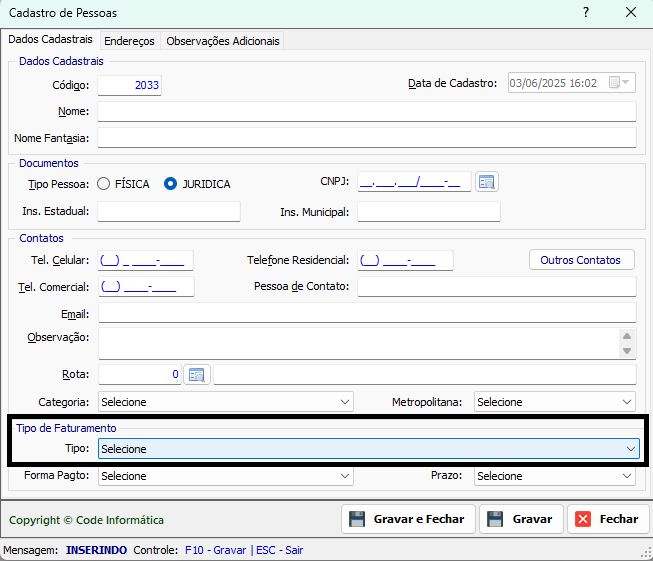Click the Tel. Celular field
This screenshot has height=561, width=653.
146,260
